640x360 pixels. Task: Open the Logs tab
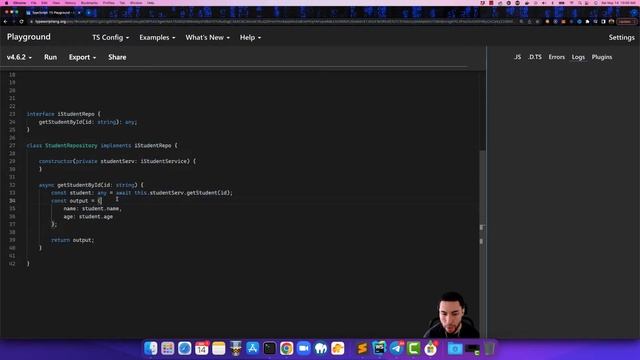pos(578,57)
